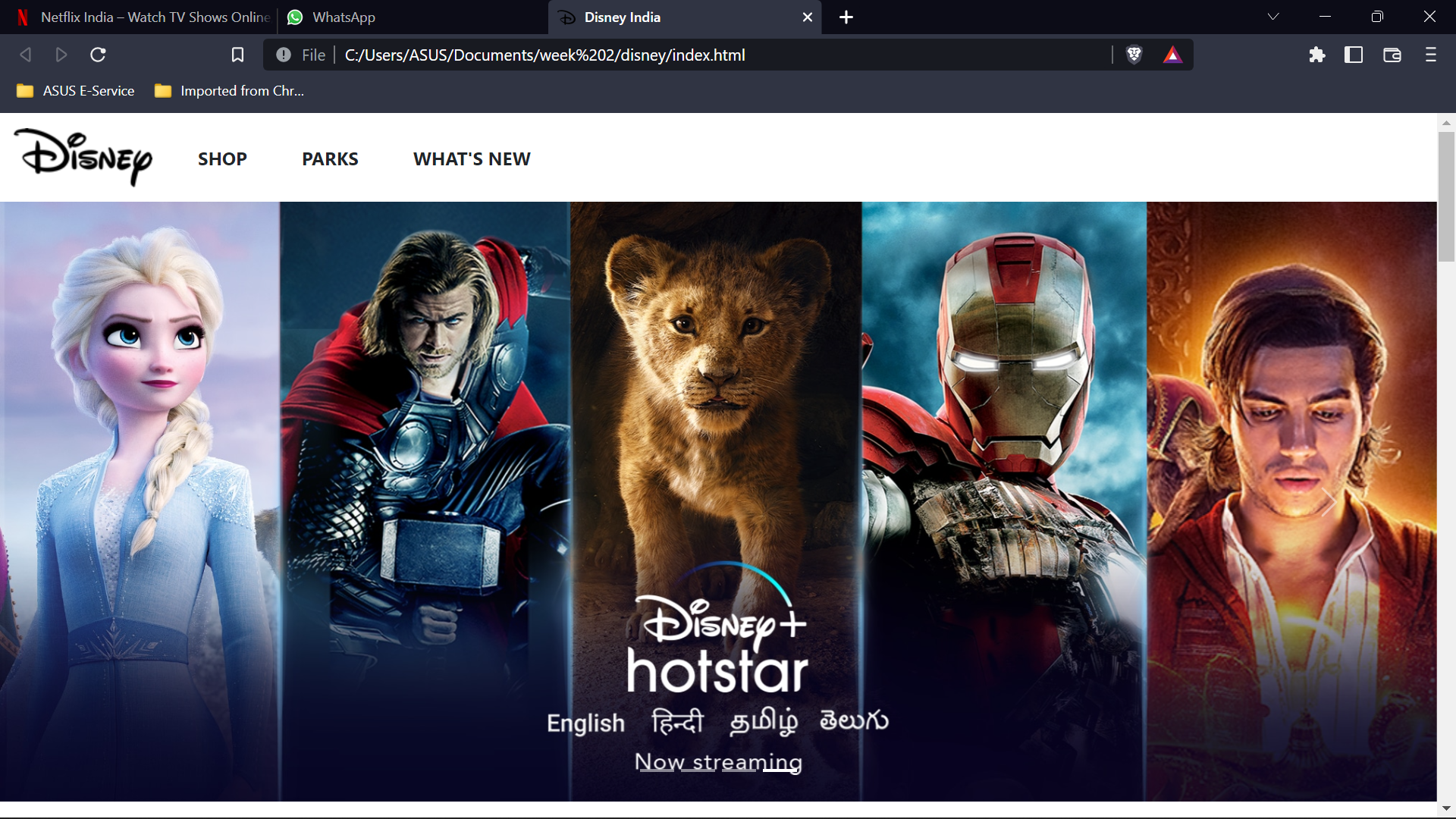Expand the tab search dropdown arrow
This screenshot has height=819, width=1456.
pos(1273,17)
